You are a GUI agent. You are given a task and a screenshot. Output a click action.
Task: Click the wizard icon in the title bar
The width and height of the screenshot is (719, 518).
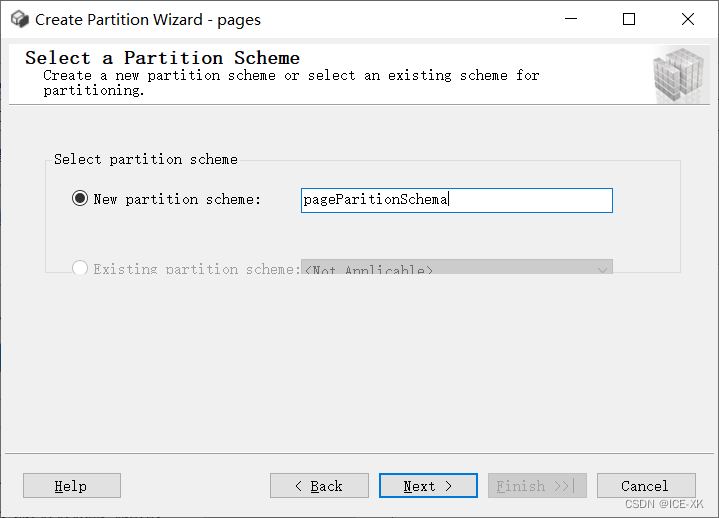click(19, 19)
